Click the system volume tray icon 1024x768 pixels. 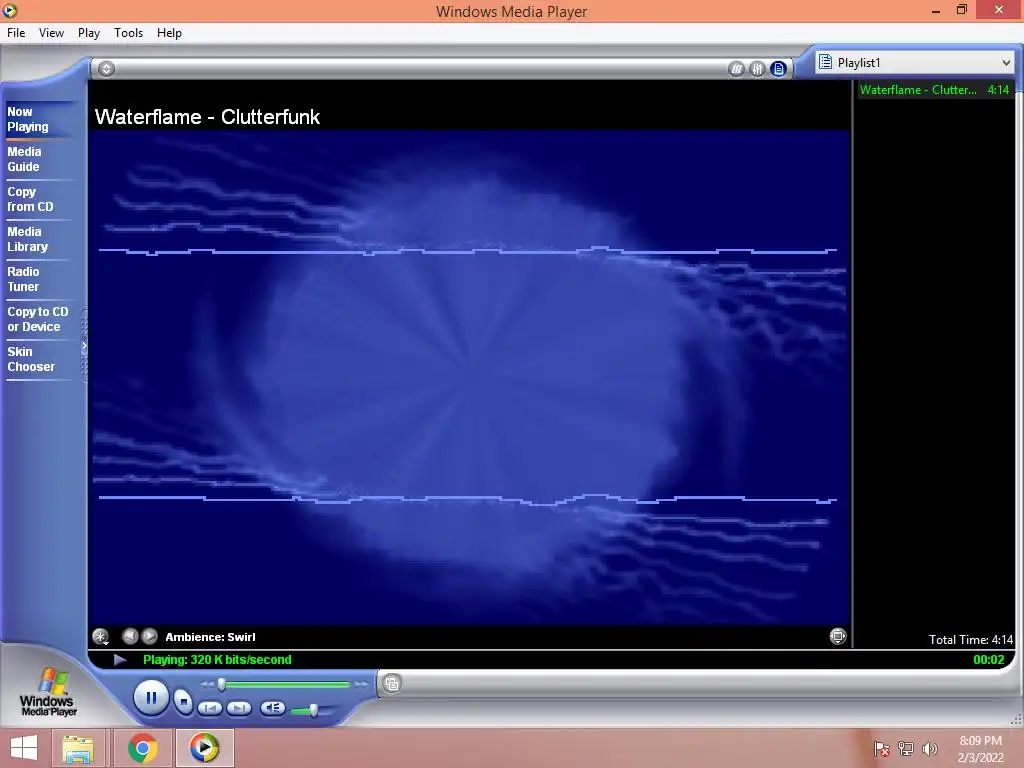click(x=930, y=749)
